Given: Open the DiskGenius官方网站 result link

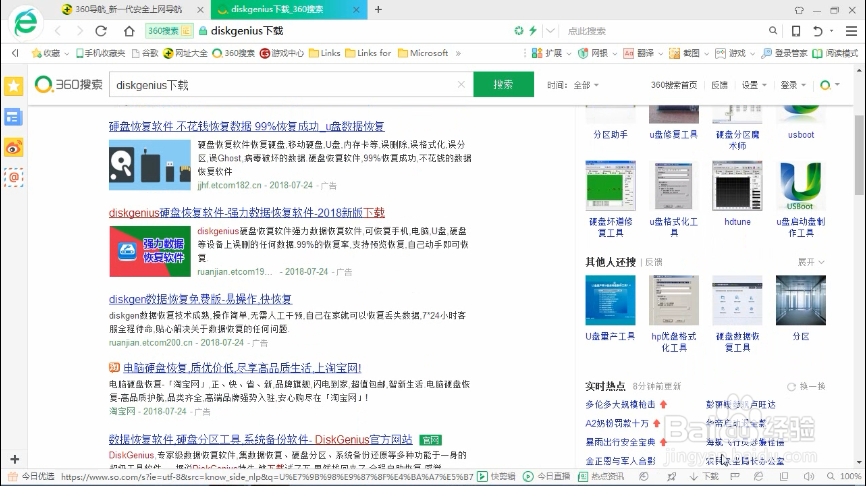Looking at the screenshot, I should tap(261, 440).
